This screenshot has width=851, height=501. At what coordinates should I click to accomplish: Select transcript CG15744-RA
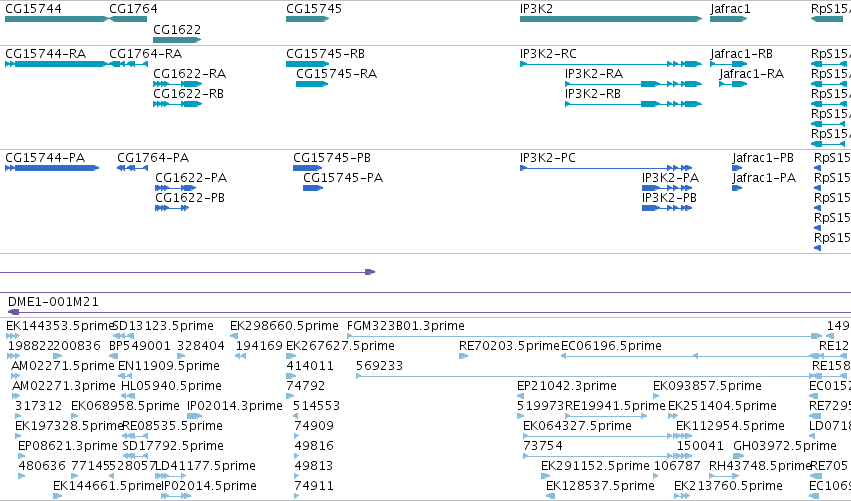(x=56, y=64)
